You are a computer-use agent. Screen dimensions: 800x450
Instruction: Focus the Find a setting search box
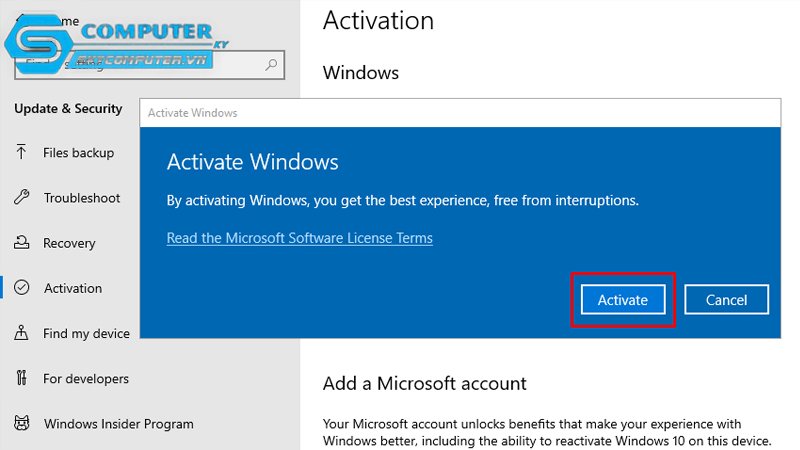149,65
